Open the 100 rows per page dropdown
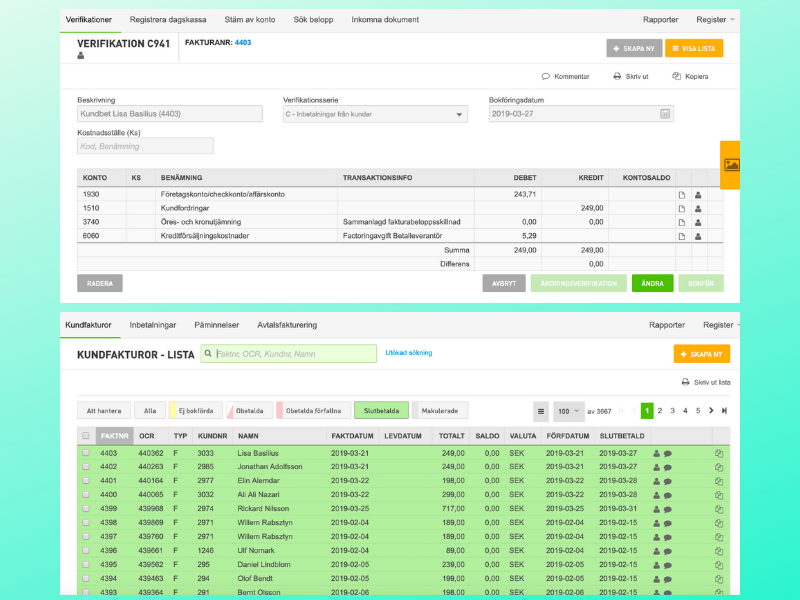The height and width of the screenshot is (600, 800). click(568, 411)
